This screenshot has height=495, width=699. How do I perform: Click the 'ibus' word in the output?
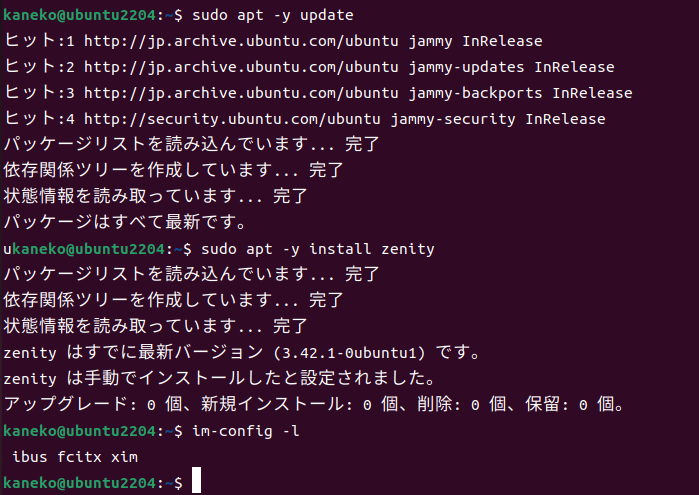pos(29,457)
